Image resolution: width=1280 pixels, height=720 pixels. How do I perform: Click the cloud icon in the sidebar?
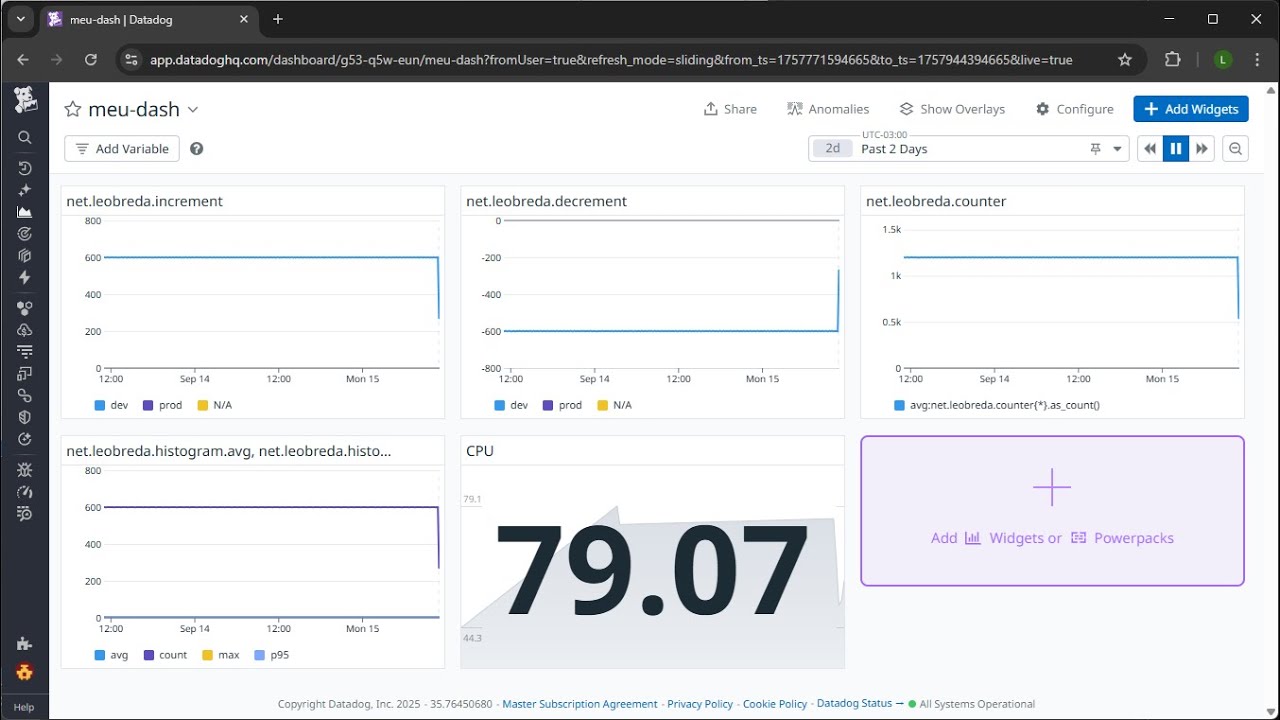tap(25, 330)
